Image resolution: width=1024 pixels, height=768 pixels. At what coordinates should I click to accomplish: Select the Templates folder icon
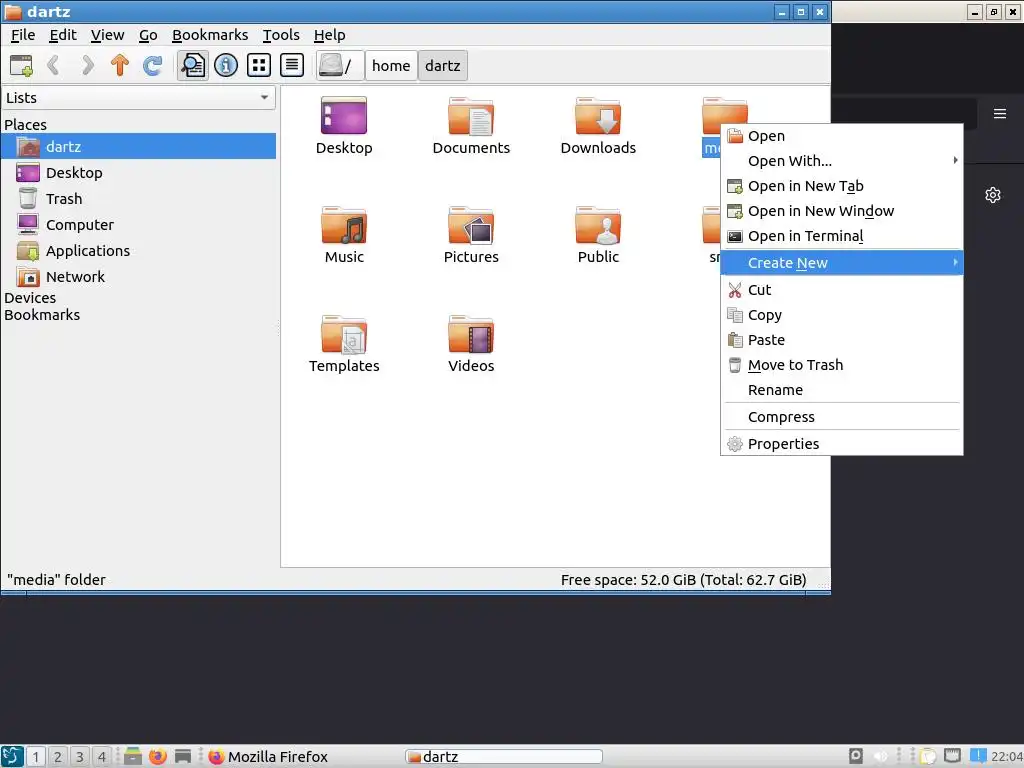coord(344,334)
